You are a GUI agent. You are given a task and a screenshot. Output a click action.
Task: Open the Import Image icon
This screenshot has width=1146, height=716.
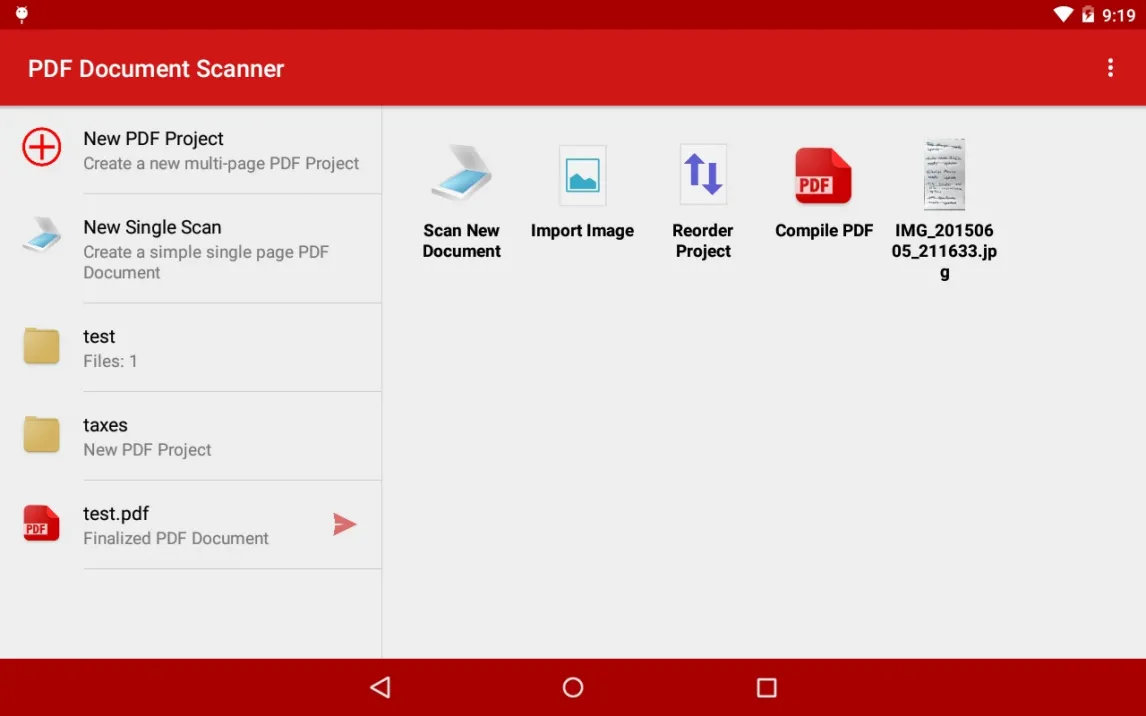point(582,176)
